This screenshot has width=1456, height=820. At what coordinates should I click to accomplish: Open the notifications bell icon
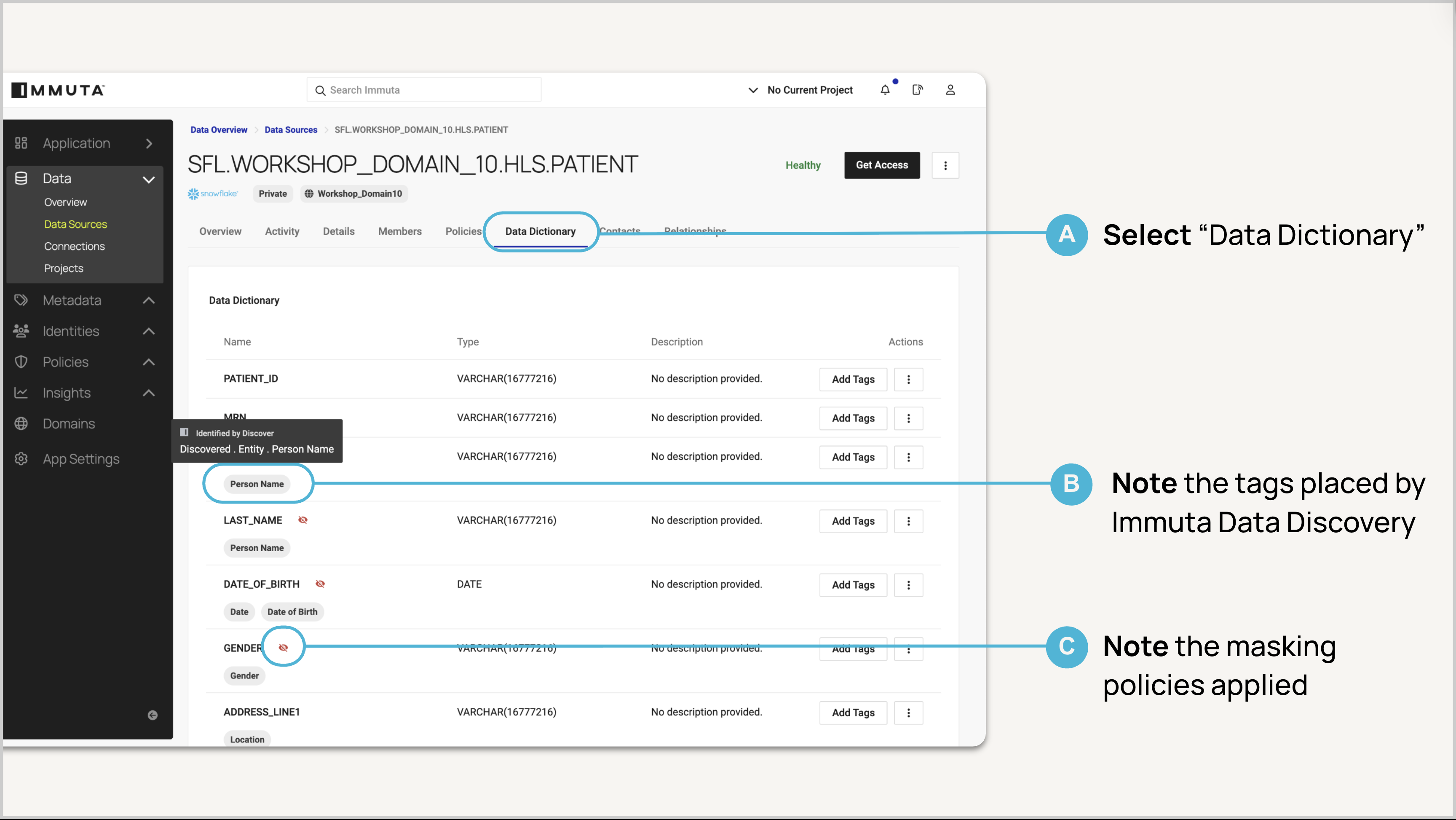[885, 90]
